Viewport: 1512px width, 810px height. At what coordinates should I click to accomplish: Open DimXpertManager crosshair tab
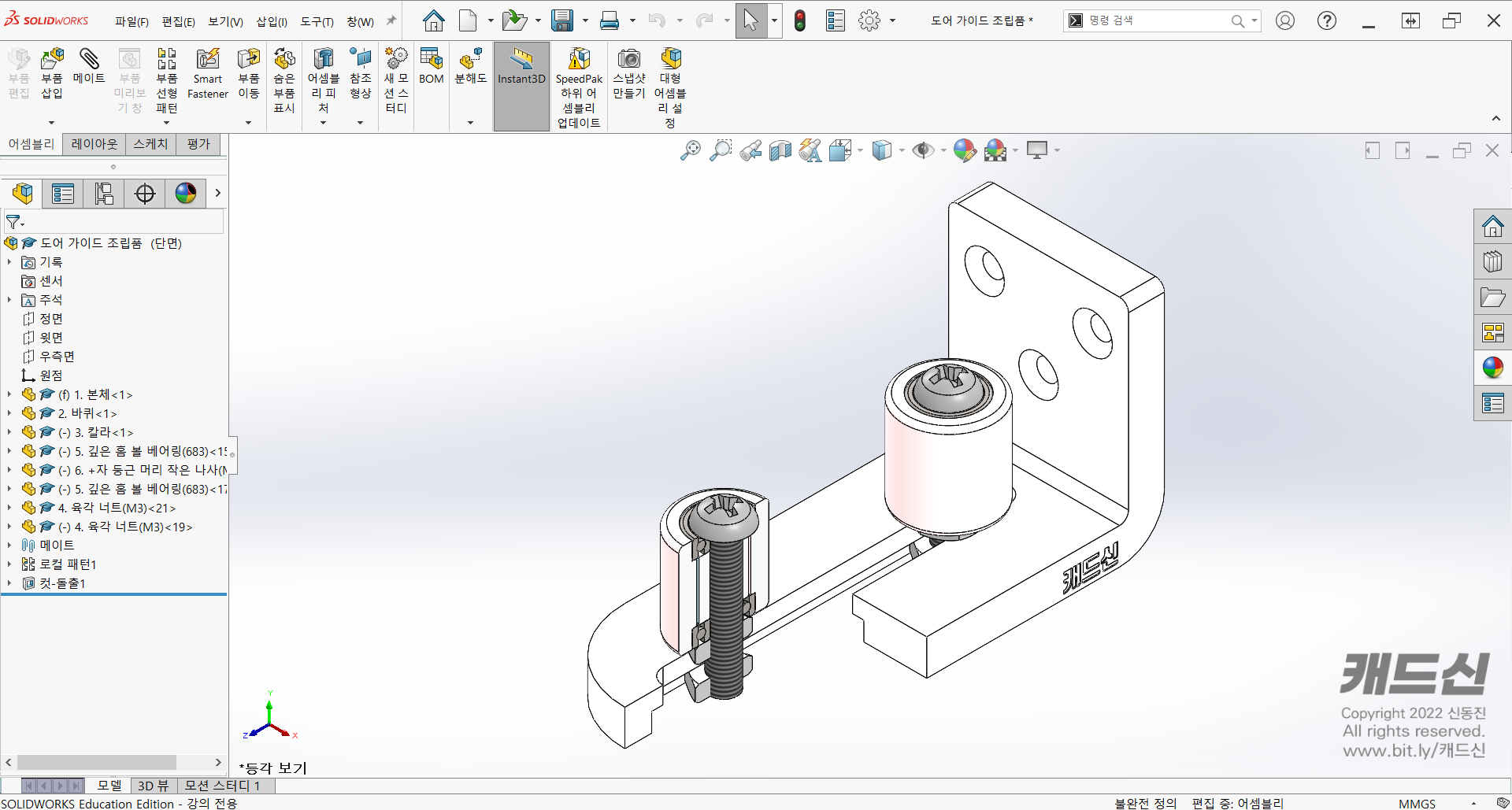click(x=145, y=194)
